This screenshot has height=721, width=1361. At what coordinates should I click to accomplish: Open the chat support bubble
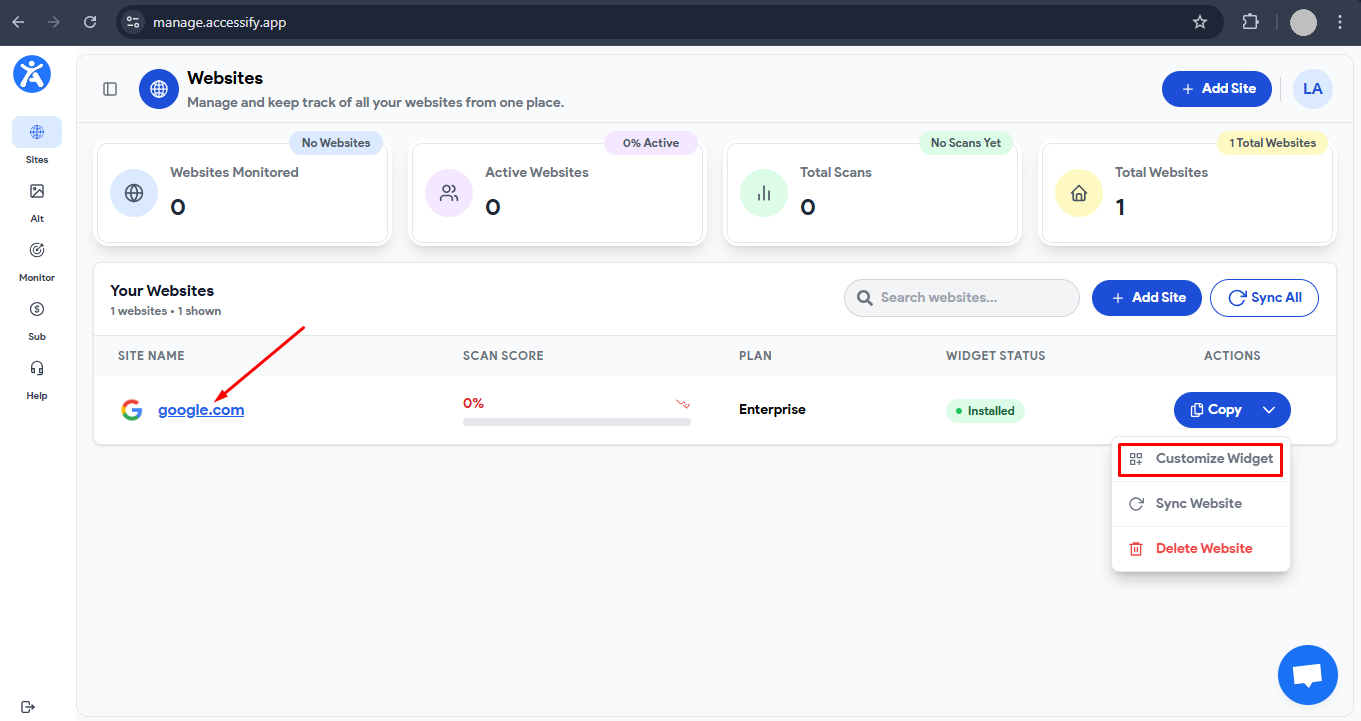coord(1307,674)
